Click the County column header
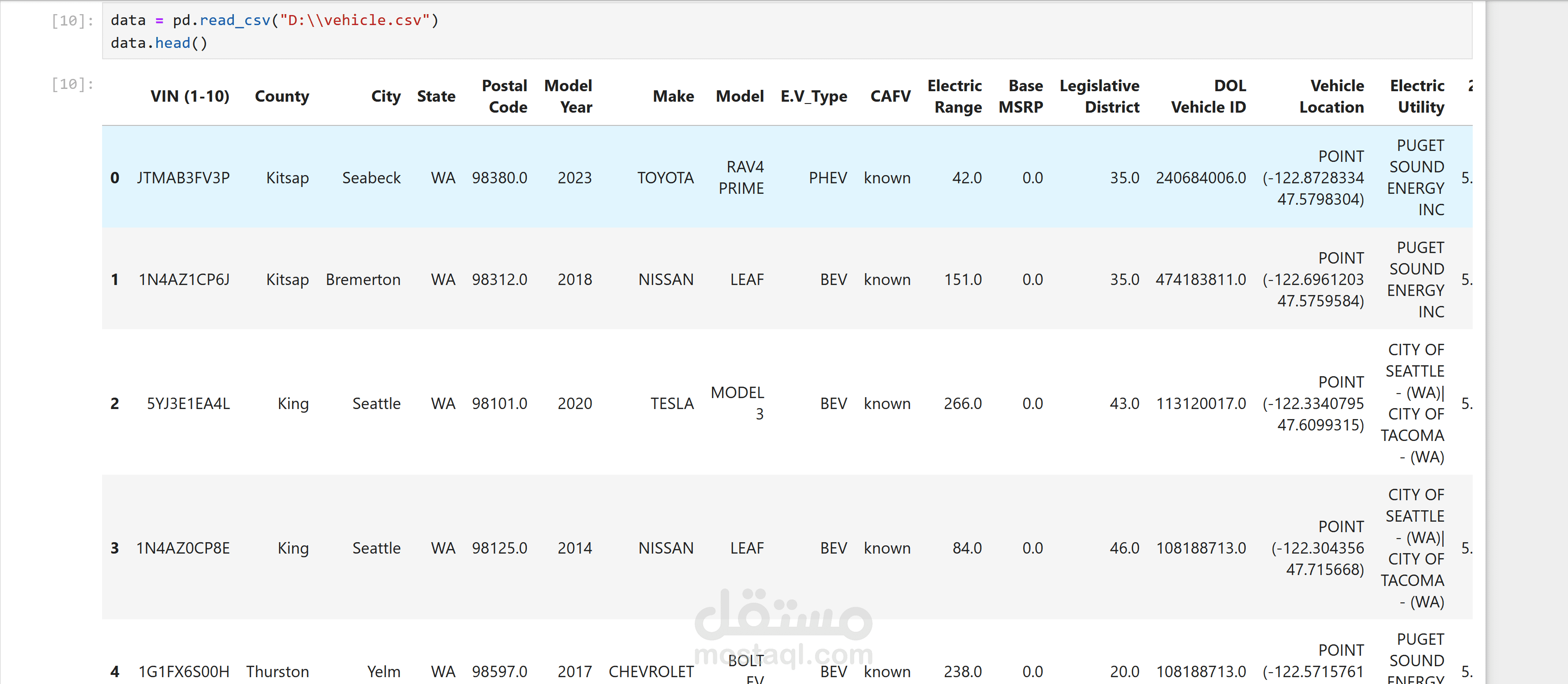The image size is (1568, 684). tap(282, 96)
